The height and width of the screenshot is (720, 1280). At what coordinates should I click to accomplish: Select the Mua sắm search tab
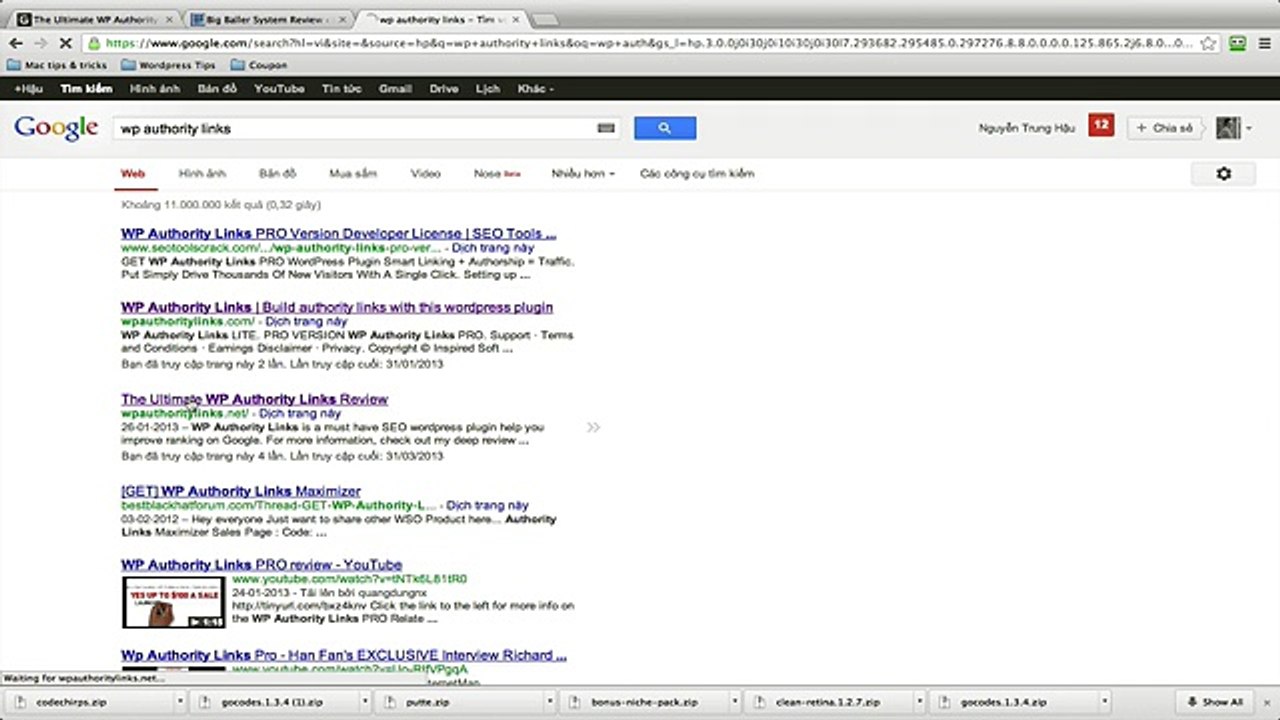pyautogui.click(x=353, y=174)
